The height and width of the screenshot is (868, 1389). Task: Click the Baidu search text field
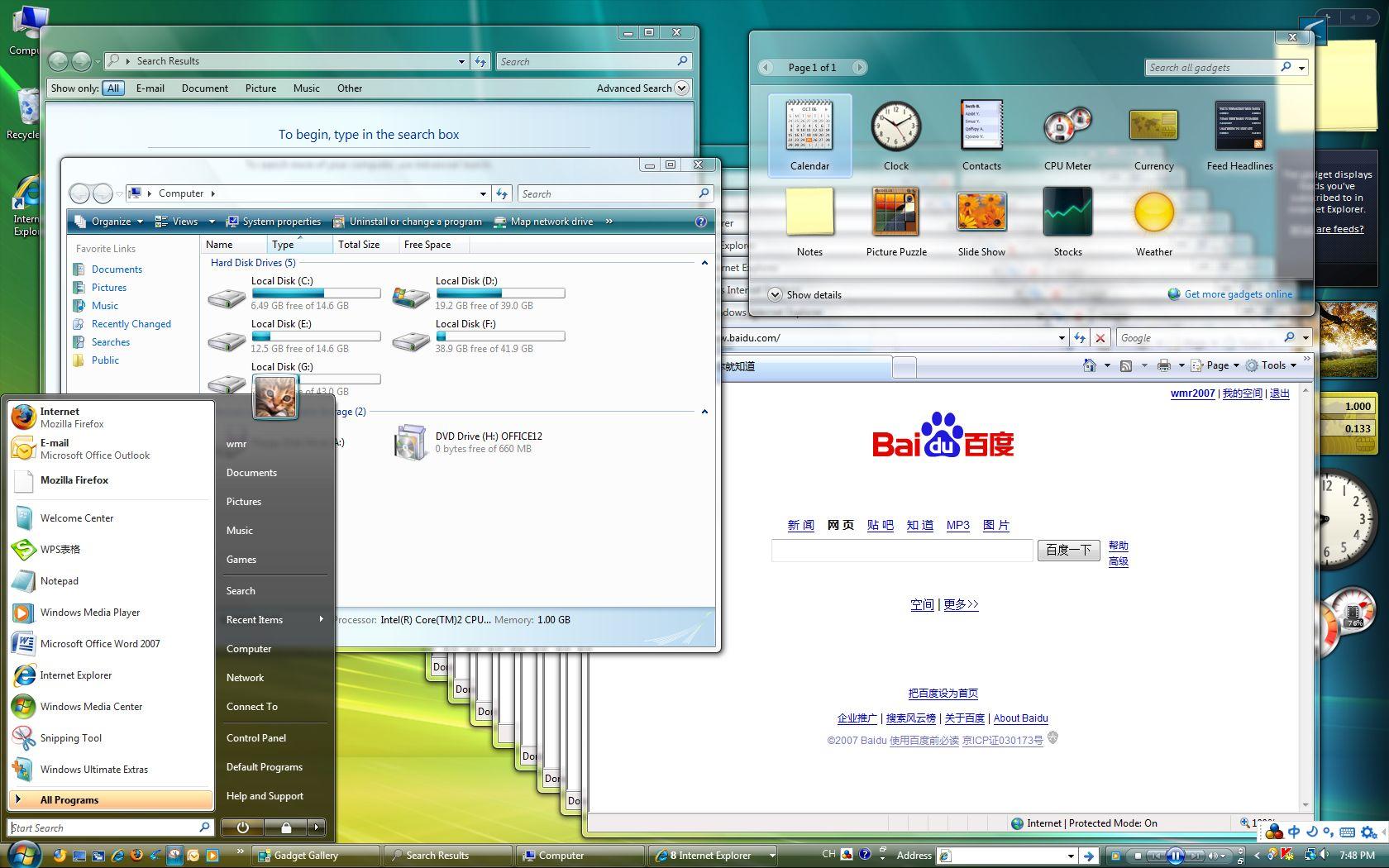coord(902,550)
